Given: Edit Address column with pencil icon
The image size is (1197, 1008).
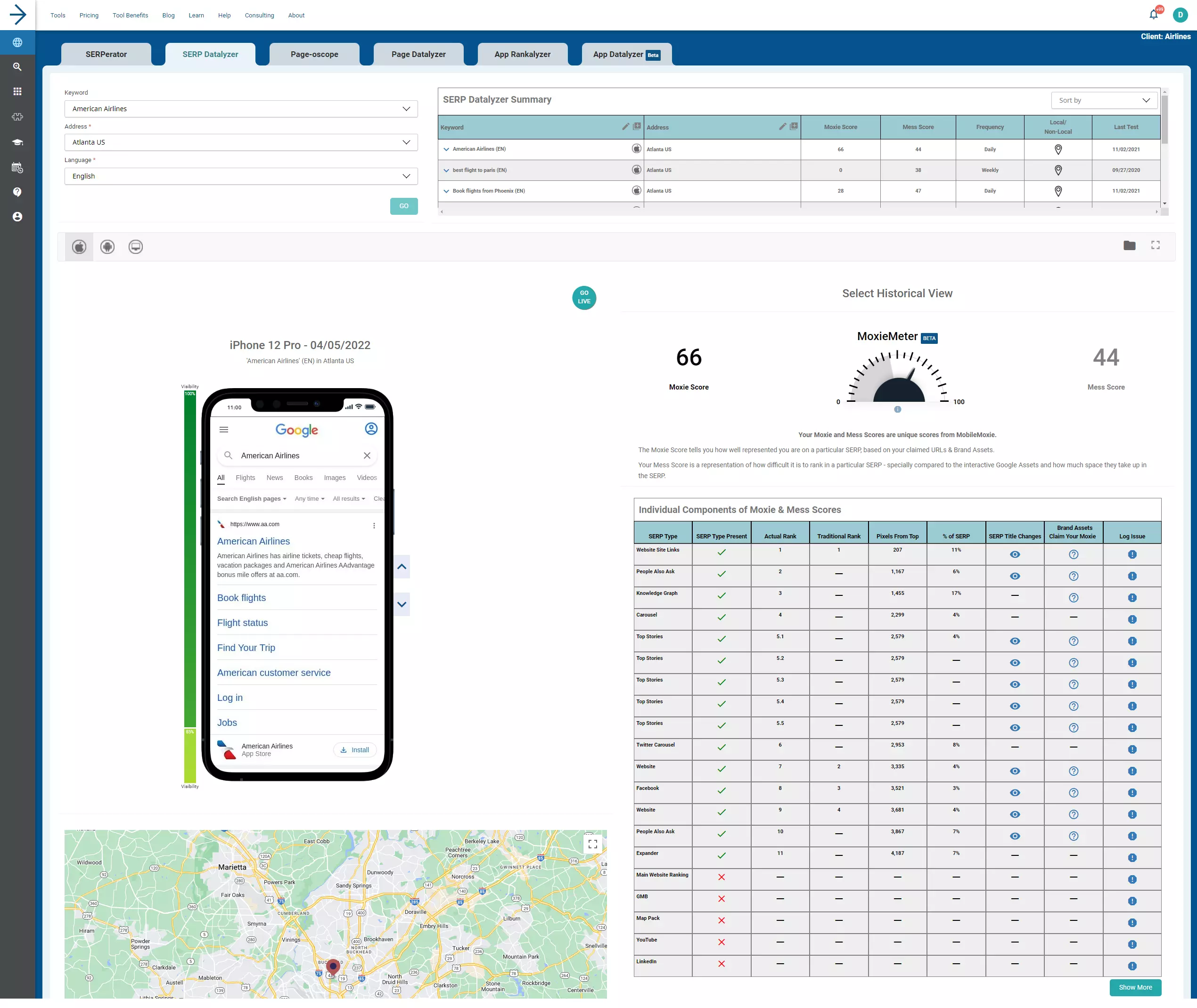Looking at the screenshot, I should [783, 126].
